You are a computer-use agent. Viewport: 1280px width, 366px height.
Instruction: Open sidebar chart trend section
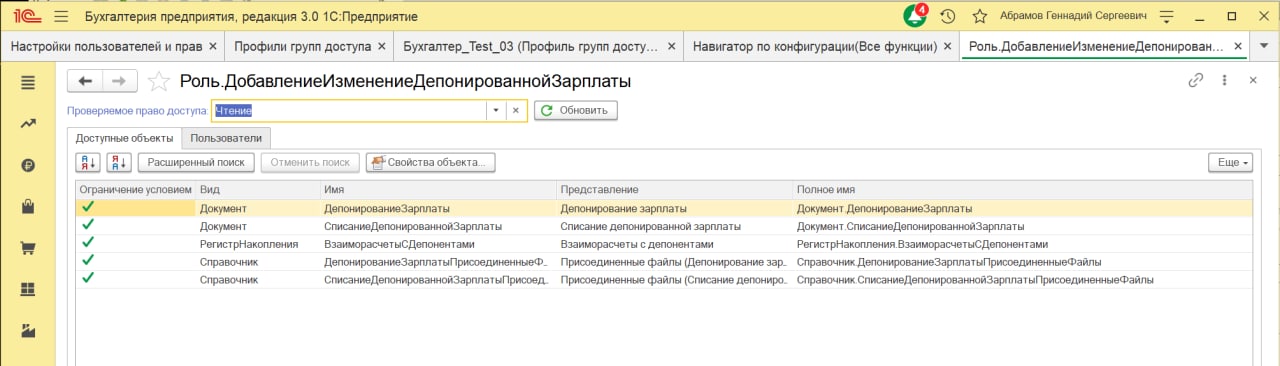click(x=28, y=124)
